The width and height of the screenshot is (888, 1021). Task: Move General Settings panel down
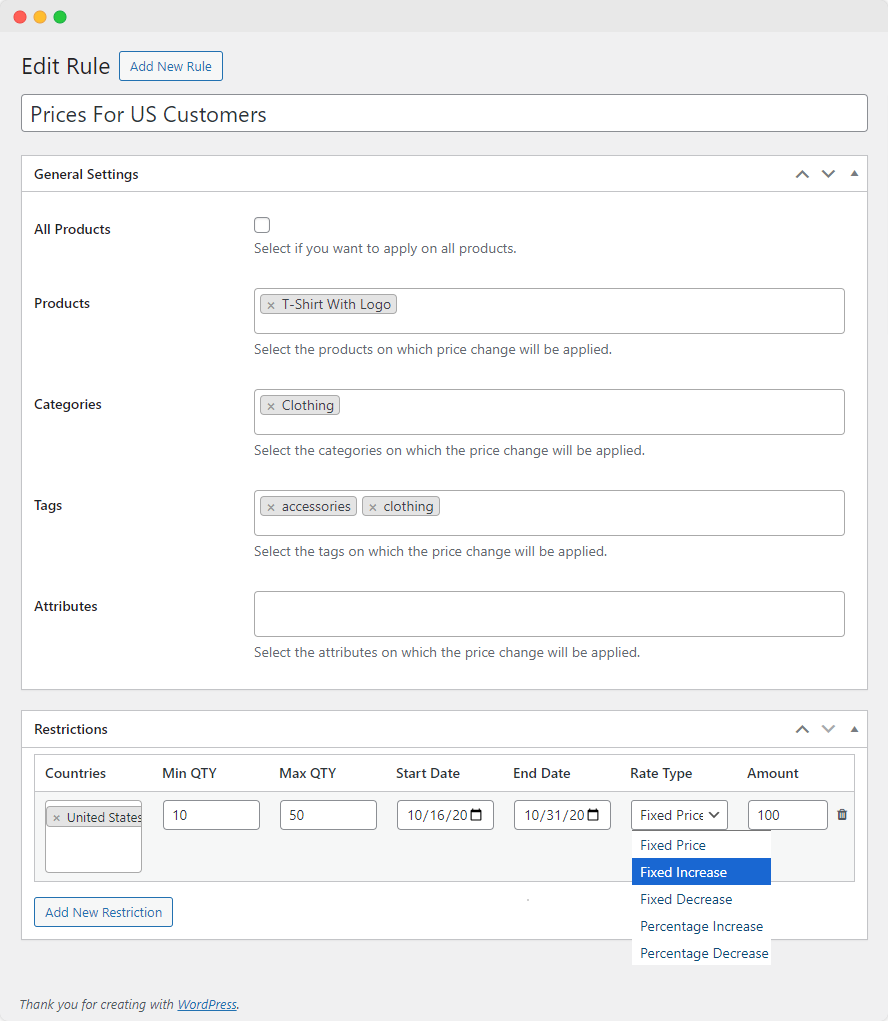click(828, 174)
